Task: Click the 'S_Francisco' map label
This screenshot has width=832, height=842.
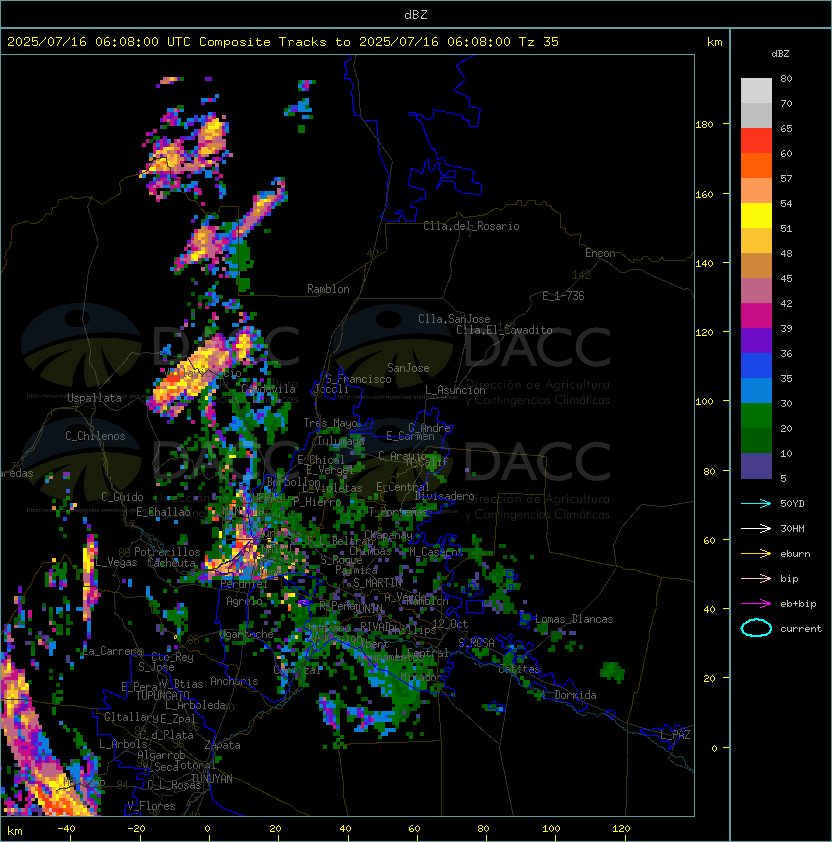Action: 358,379
